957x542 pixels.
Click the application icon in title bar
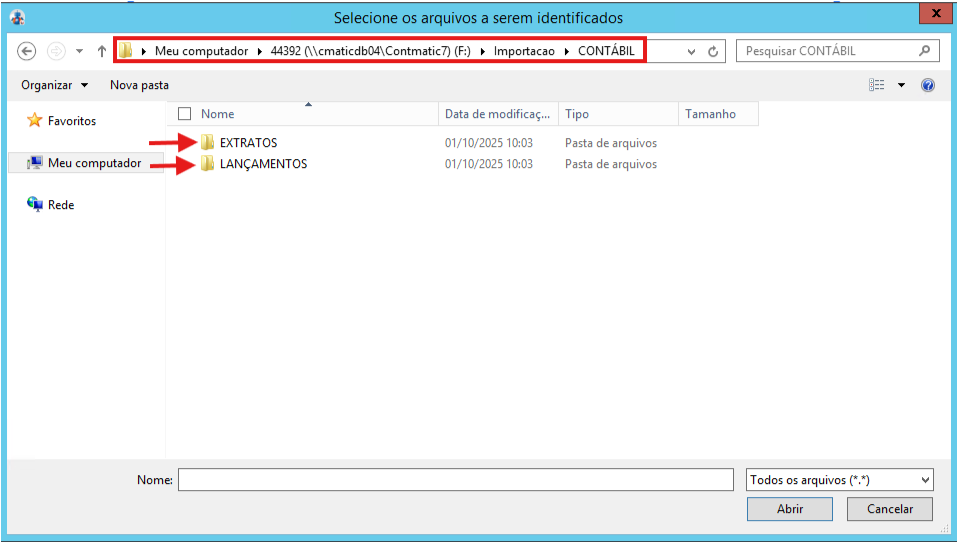tap(17, 18)
